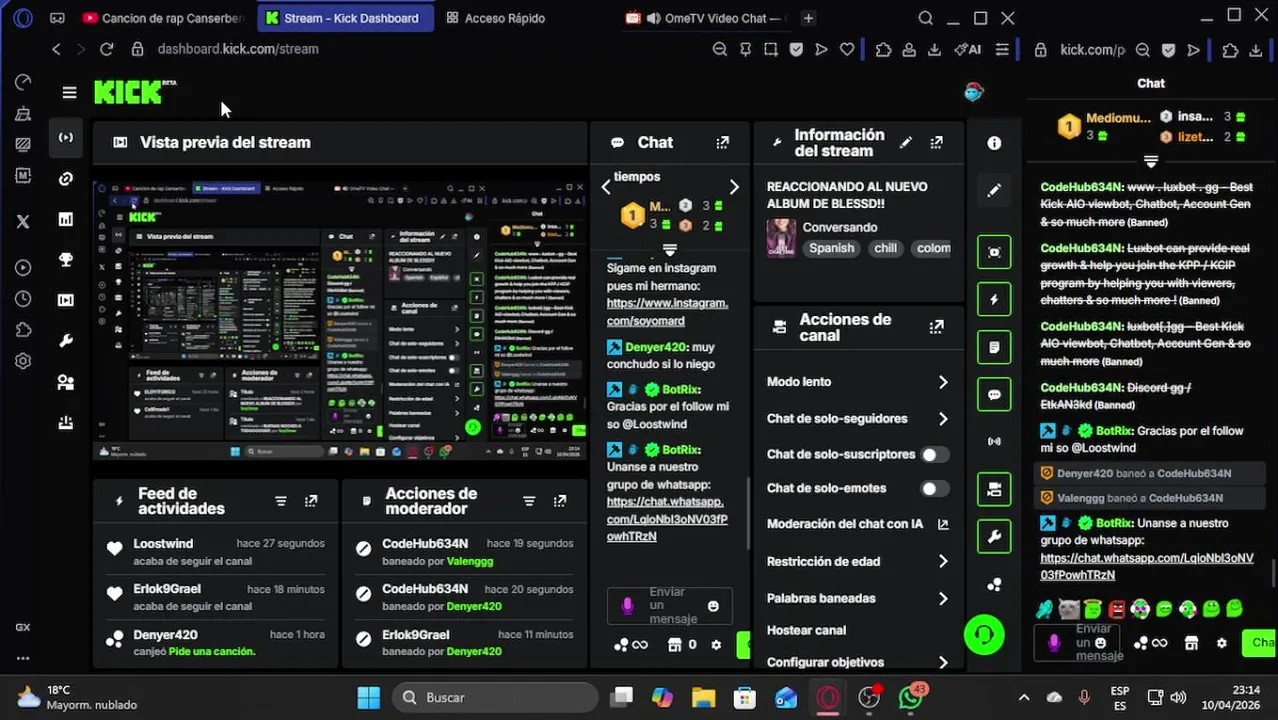Expand Chat de solo-seguidores options
Viewport: 1278px width, 720px height.
(x=943, y=419)
